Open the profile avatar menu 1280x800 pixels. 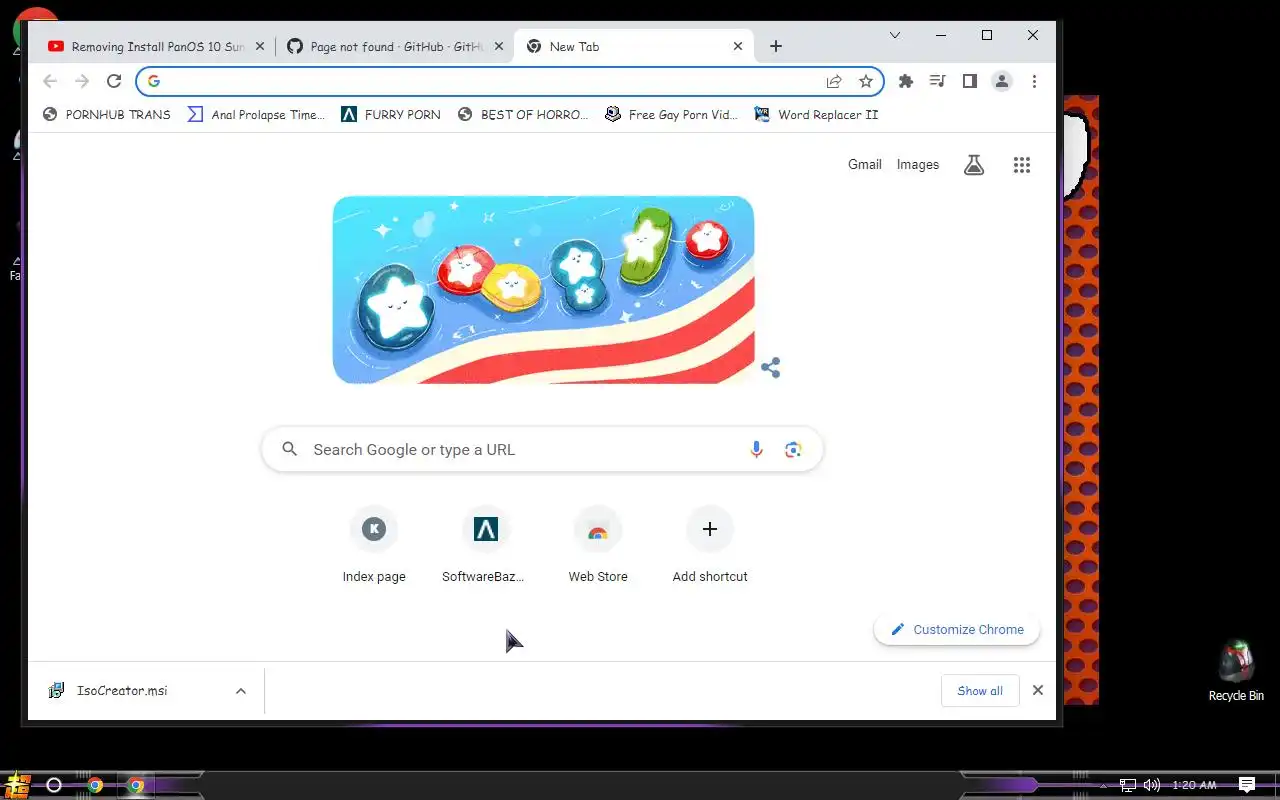[1002, 81]
